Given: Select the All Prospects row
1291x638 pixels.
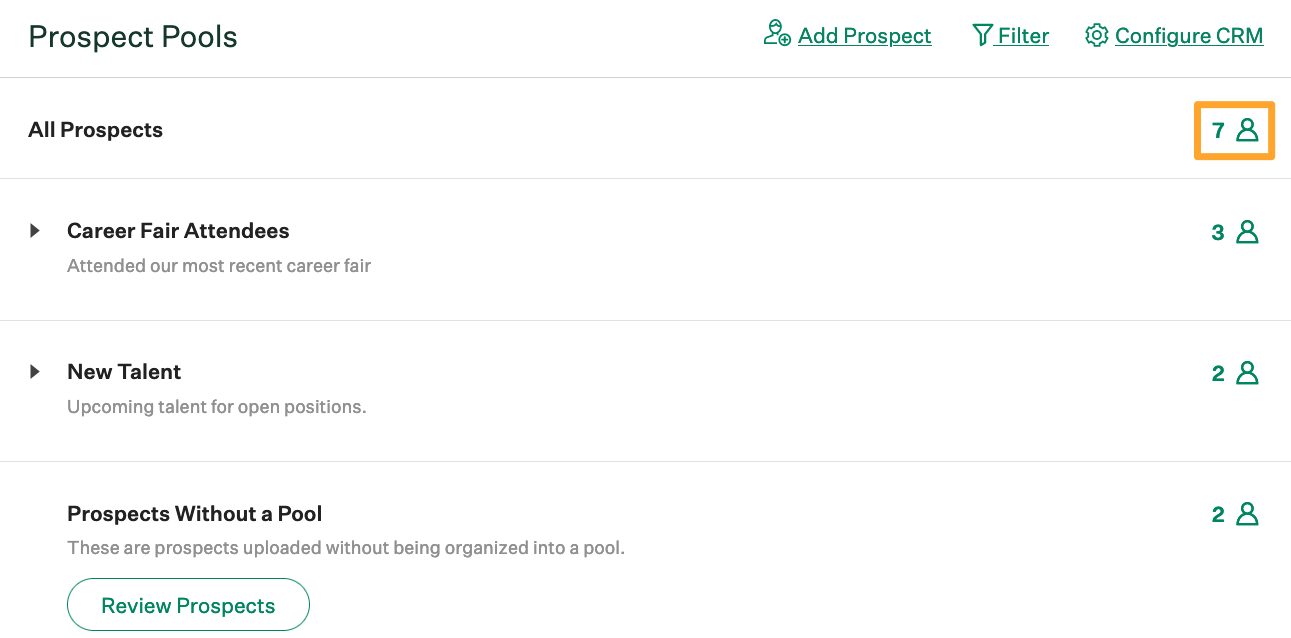Looking at the screenshot, I should (x=96, y=129).
